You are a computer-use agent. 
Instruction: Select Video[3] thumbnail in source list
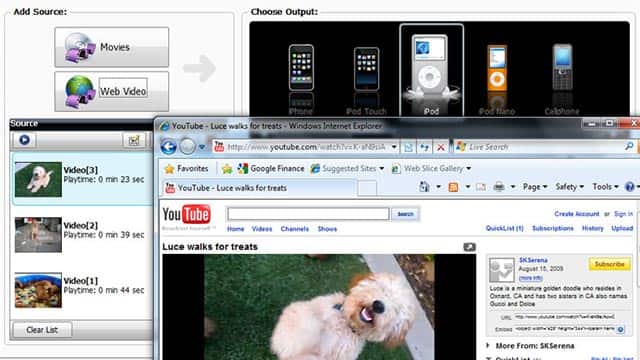38,179
